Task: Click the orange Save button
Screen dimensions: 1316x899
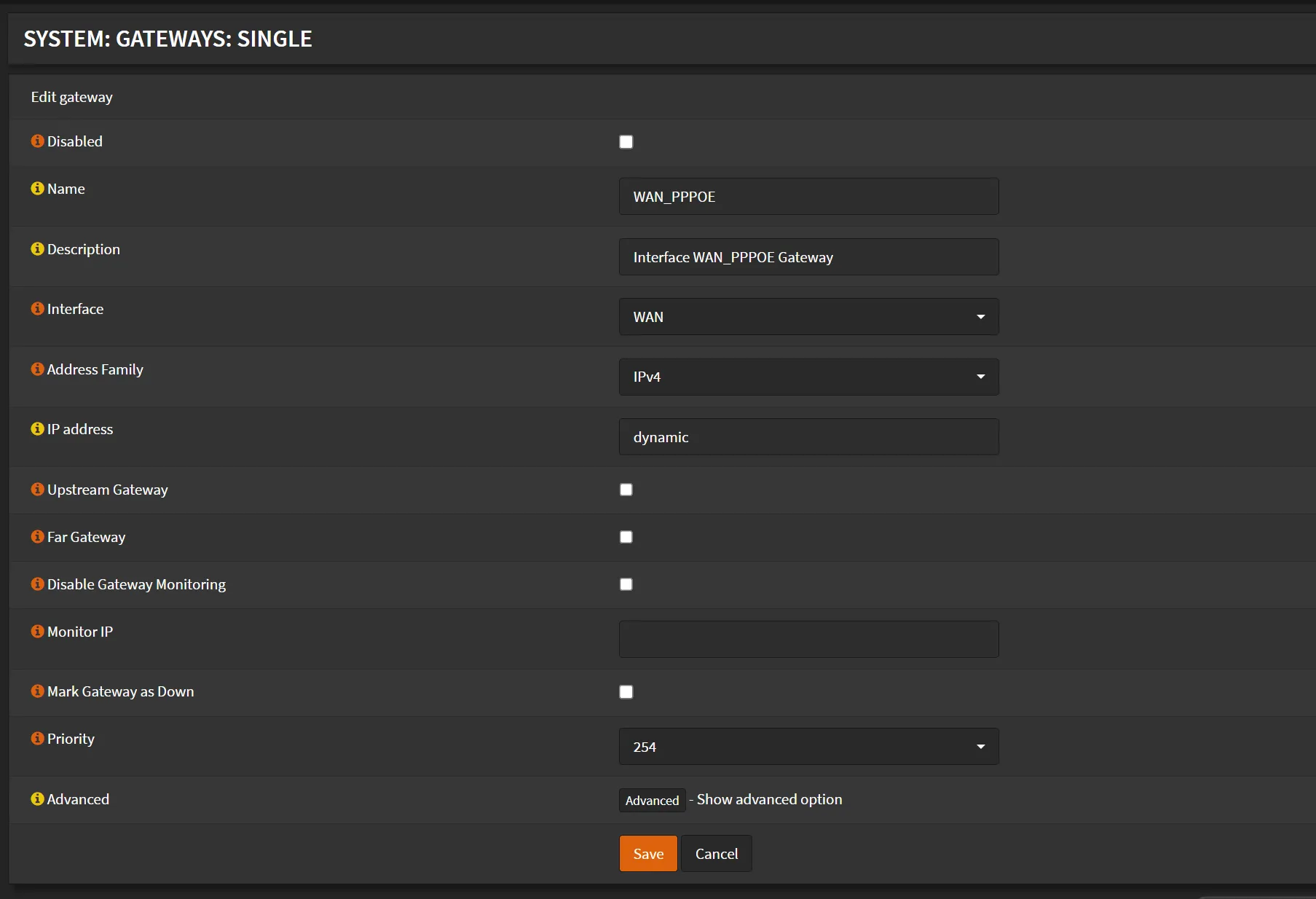Action: click(x=648, y=854)
